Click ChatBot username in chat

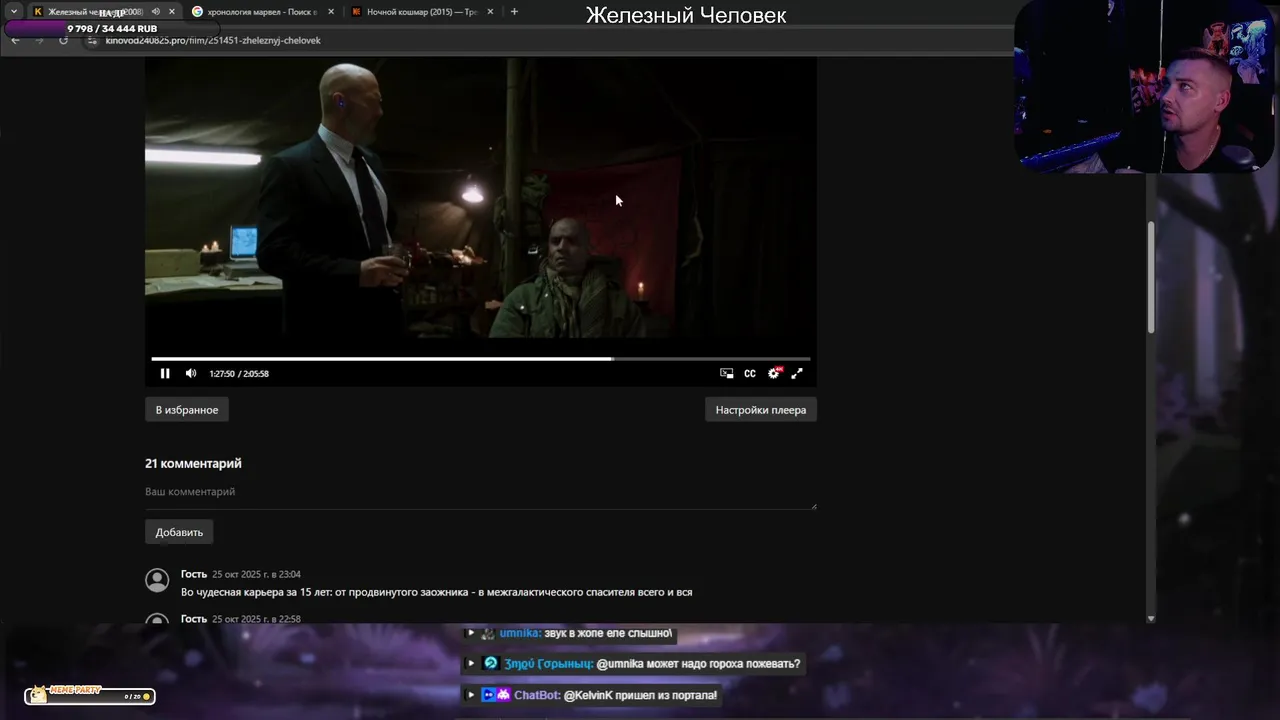[537, 695]
